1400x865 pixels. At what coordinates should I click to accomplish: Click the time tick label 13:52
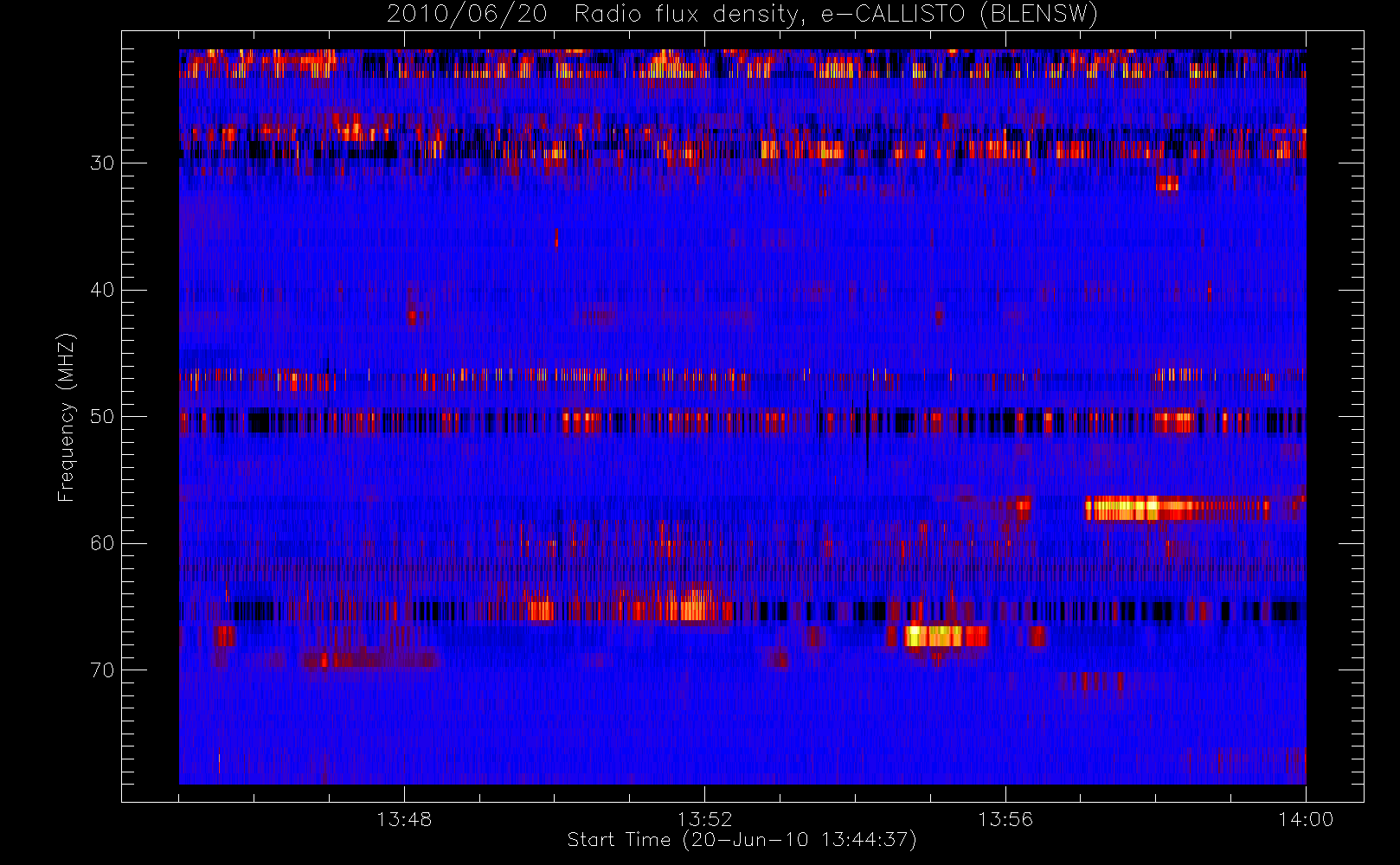pos(704,819)
